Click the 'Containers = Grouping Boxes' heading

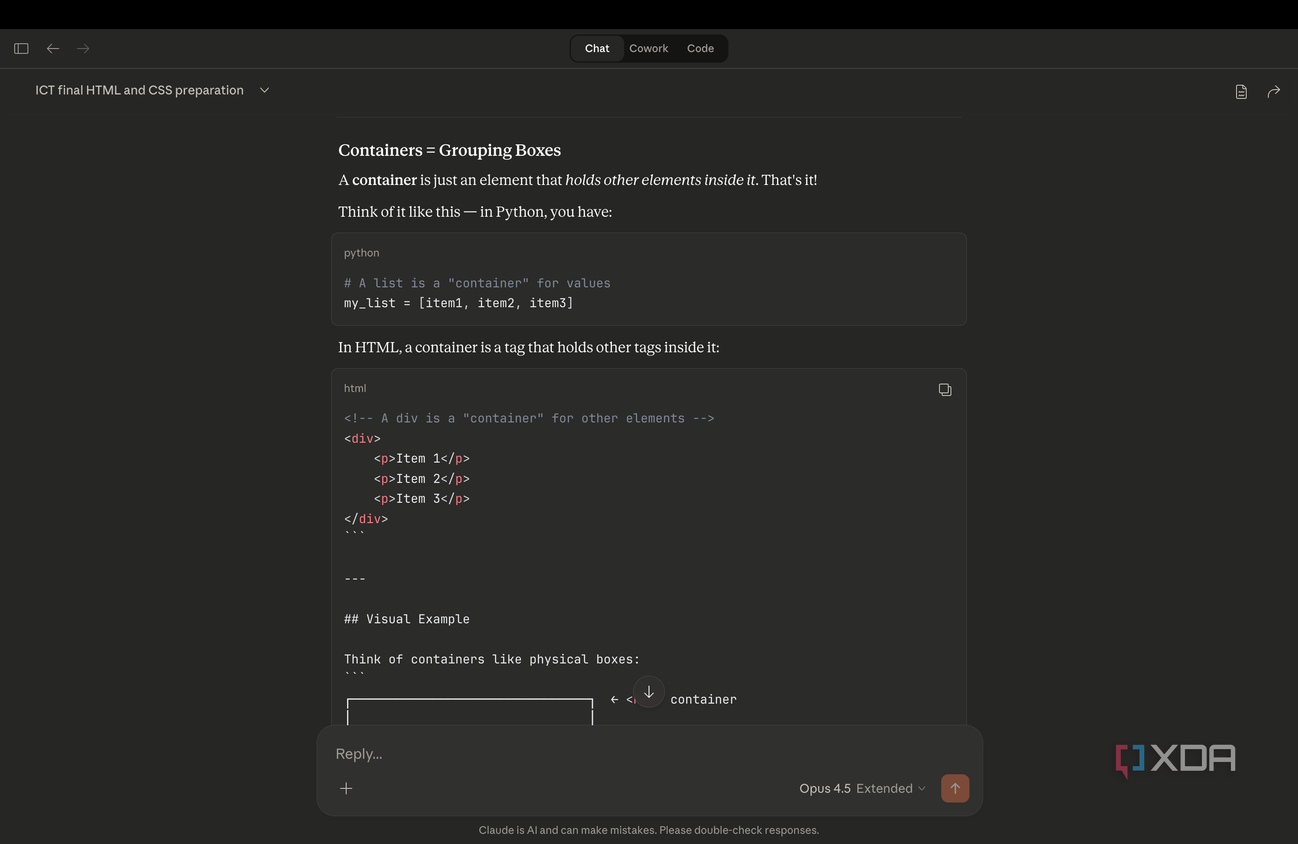449,150
